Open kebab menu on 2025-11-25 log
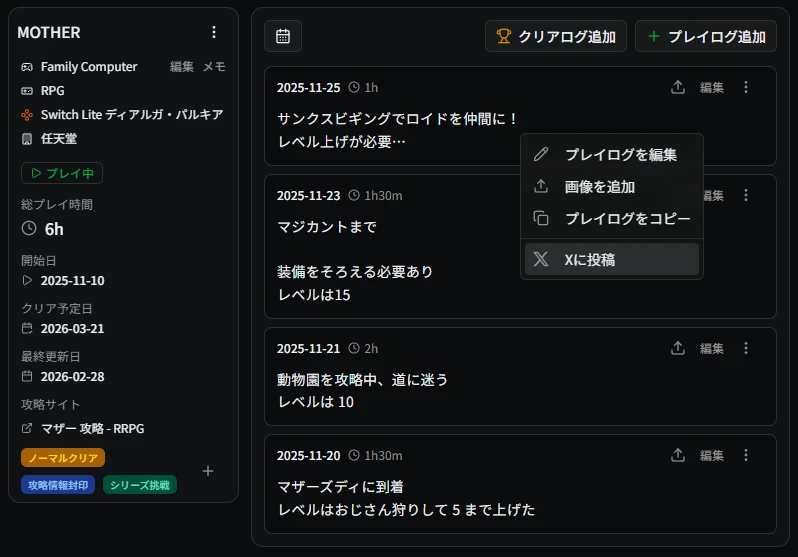The width and height of the screenshot is (798, 557). coord(746,87)
